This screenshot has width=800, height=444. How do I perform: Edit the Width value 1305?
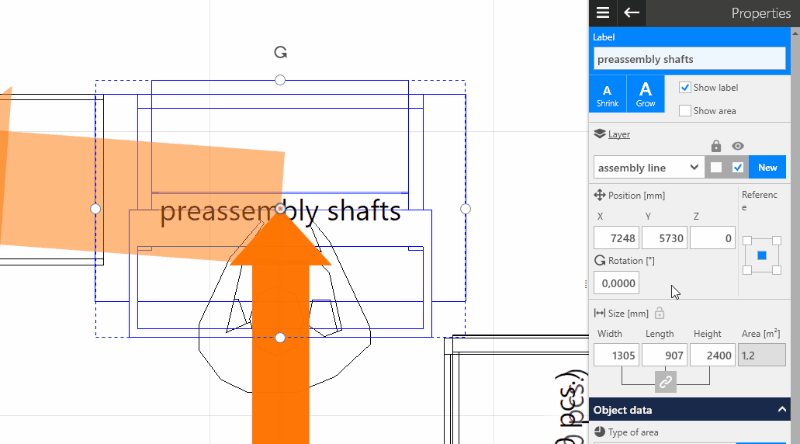coord(616,355)
